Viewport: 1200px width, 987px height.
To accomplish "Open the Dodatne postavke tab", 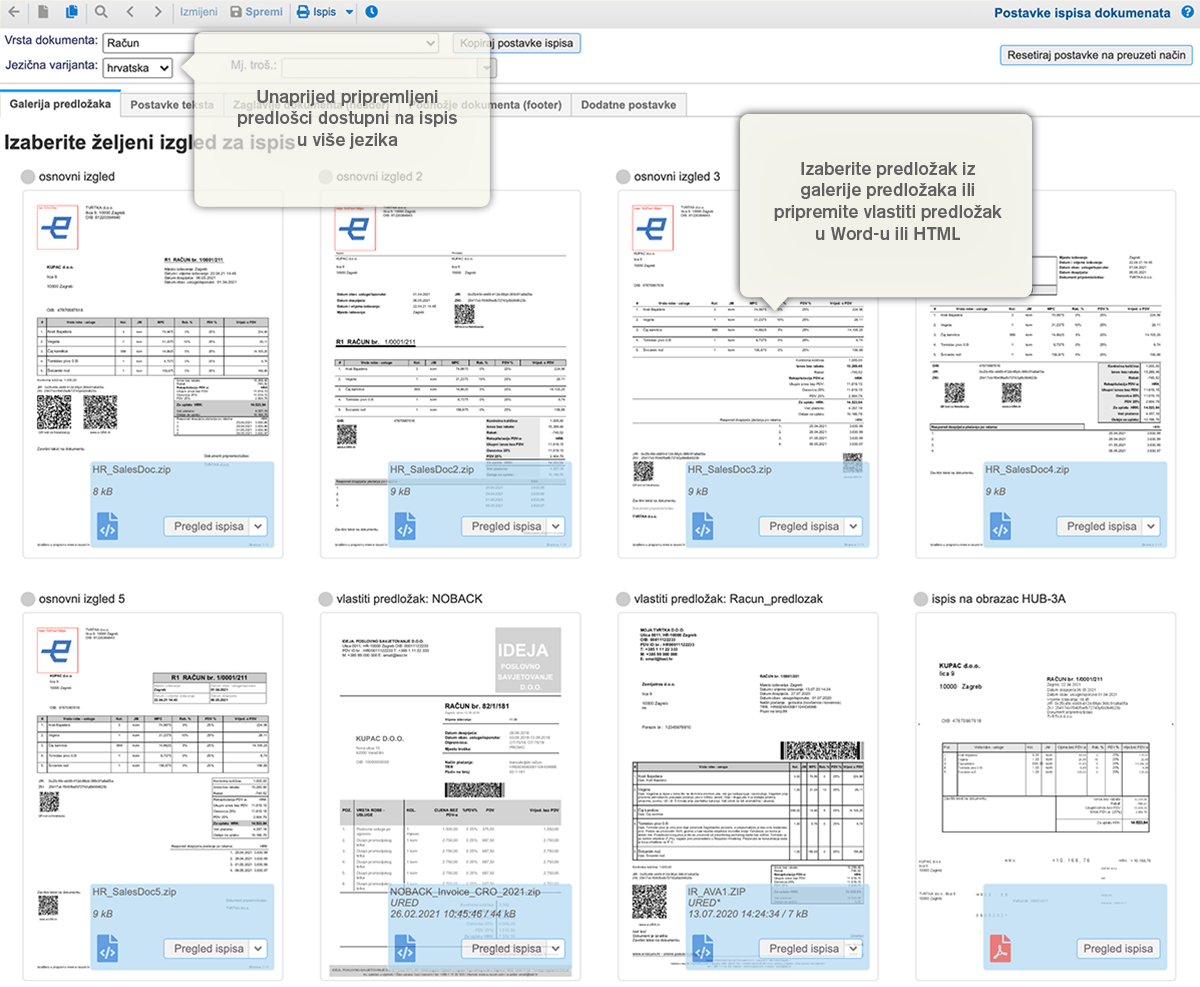I will pyautogui.click(x=629, y=105).
